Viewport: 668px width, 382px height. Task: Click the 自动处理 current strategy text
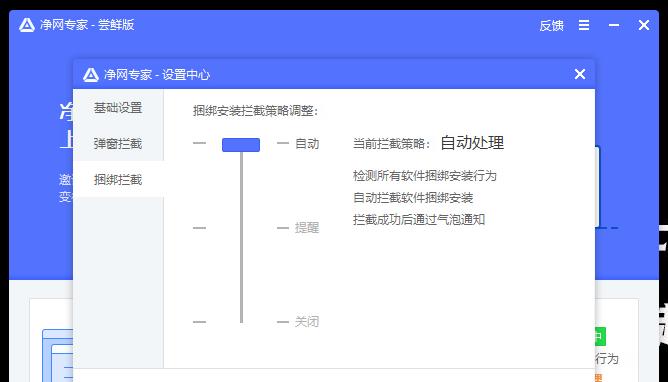click(472, 143)
